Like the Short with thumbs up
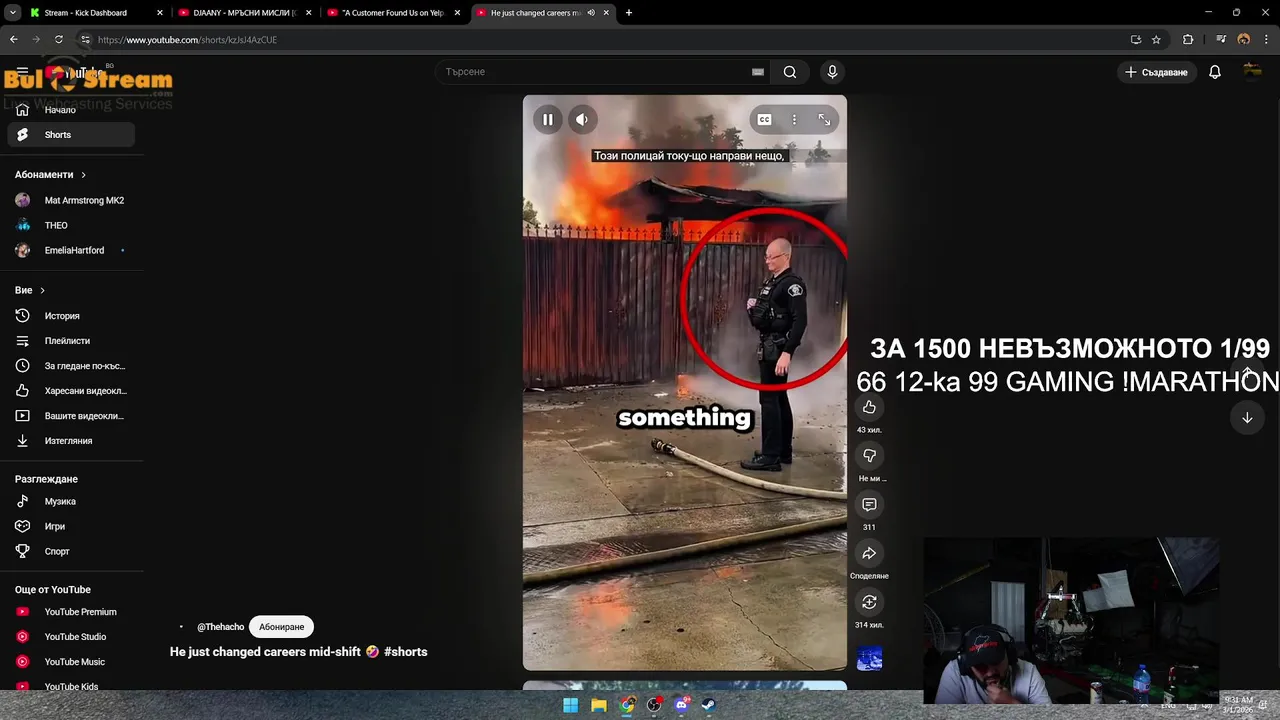This screenshot has height=720, width=1280. (x=869, y=407)
